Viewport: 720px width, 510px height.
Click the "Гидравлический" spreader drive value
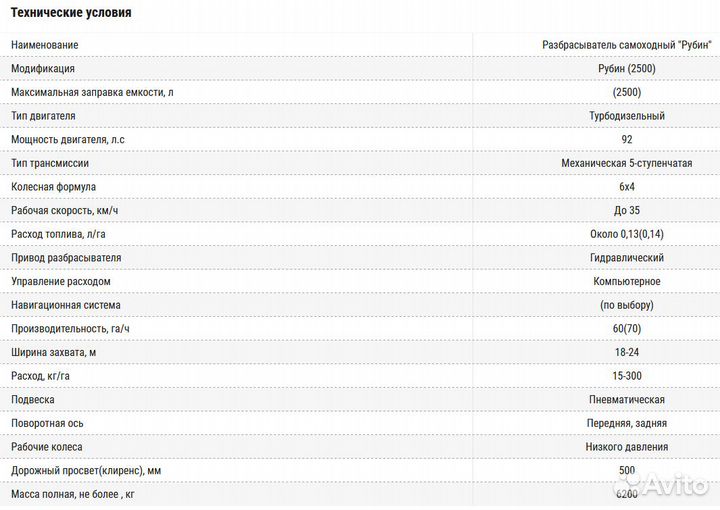click(x=627, y=258)
